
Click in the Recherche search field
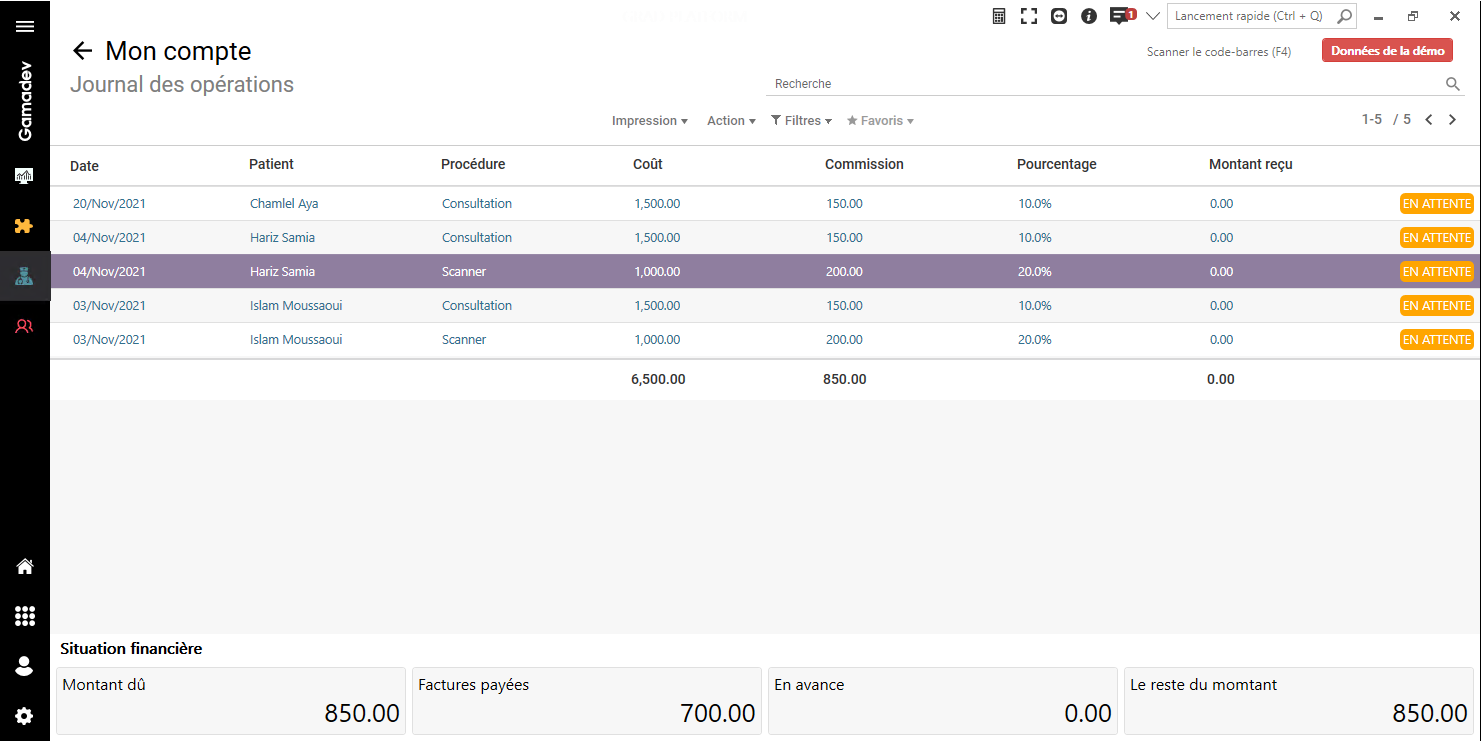point(1100,84)
